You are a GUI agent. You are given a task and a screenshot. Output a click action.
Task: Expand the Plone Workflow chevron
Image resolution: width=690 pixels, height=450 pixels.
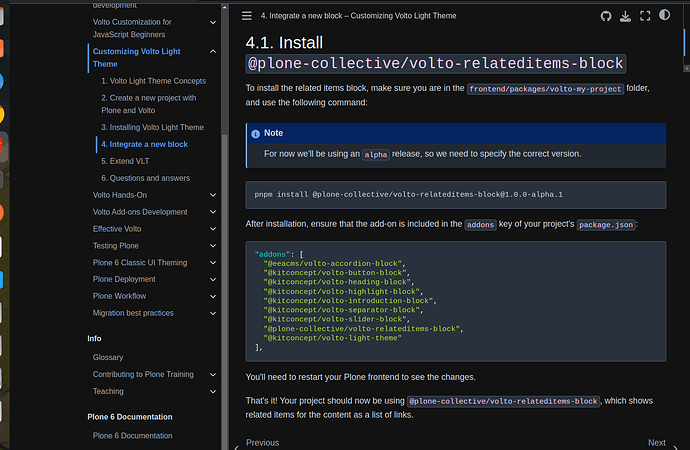[213, 296]
